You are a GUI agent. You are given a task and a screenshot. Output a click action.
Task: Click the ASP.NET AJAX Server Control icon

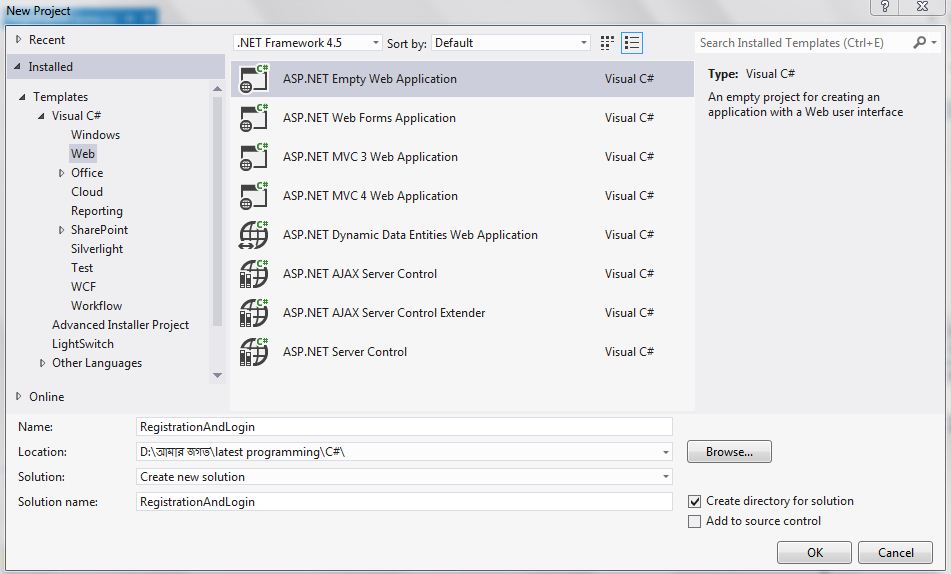tap(254, 275)
